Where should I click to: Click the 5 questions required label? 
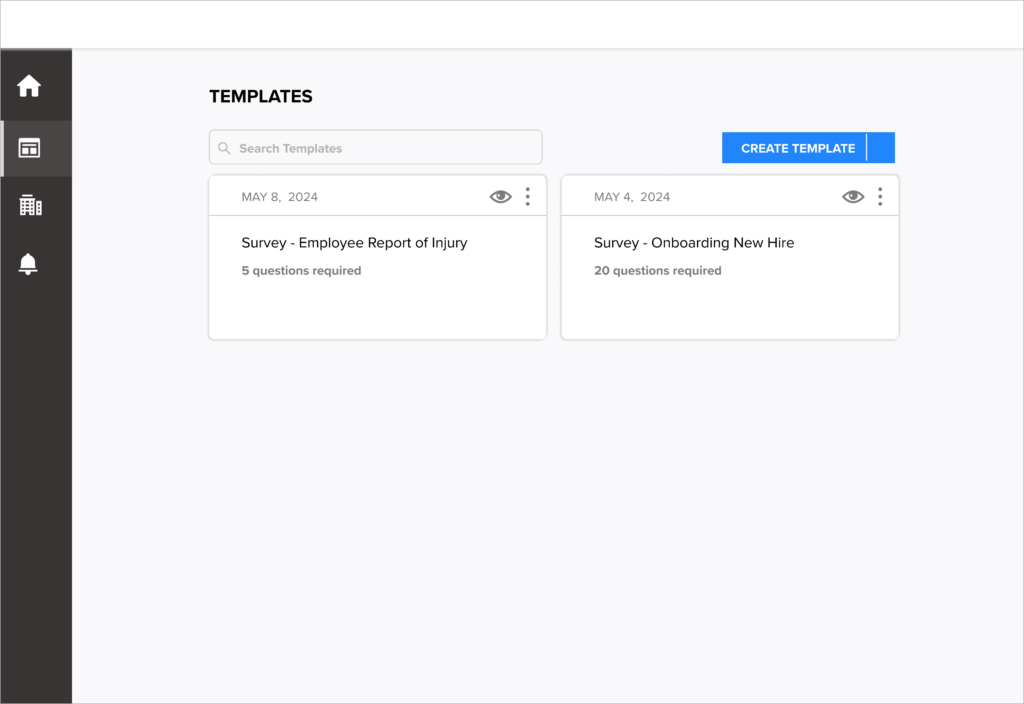point(301,270)
